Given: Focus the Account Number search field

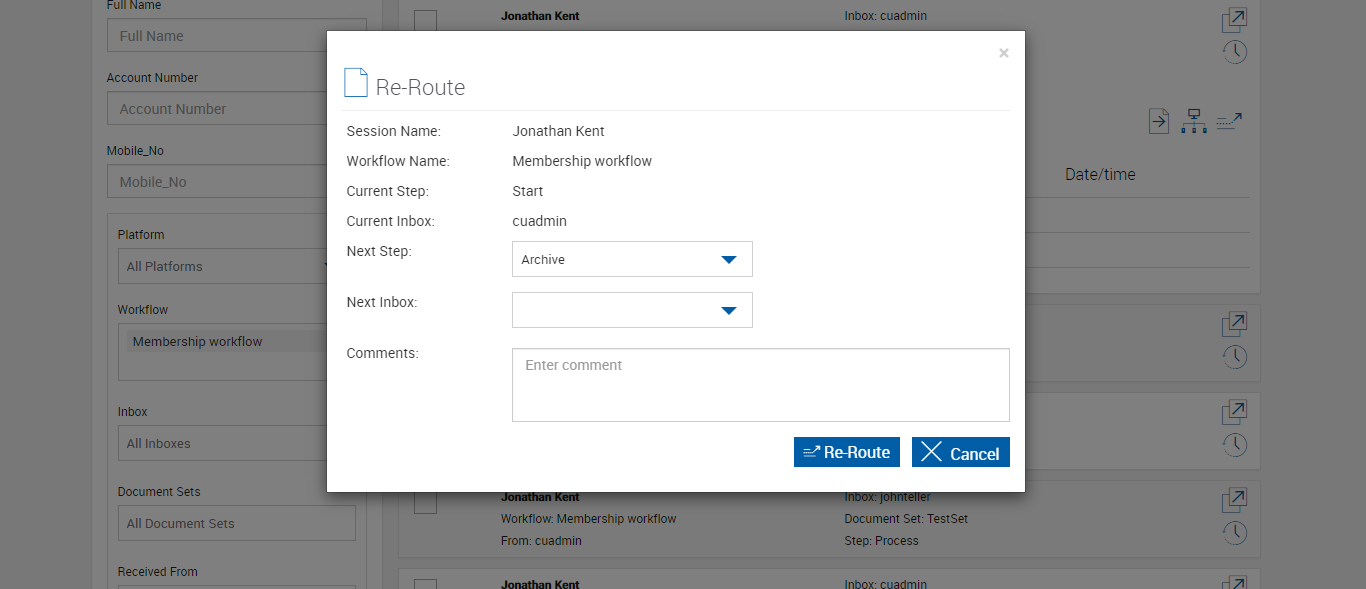Looking at the screenshot, I should pos(236,109).
